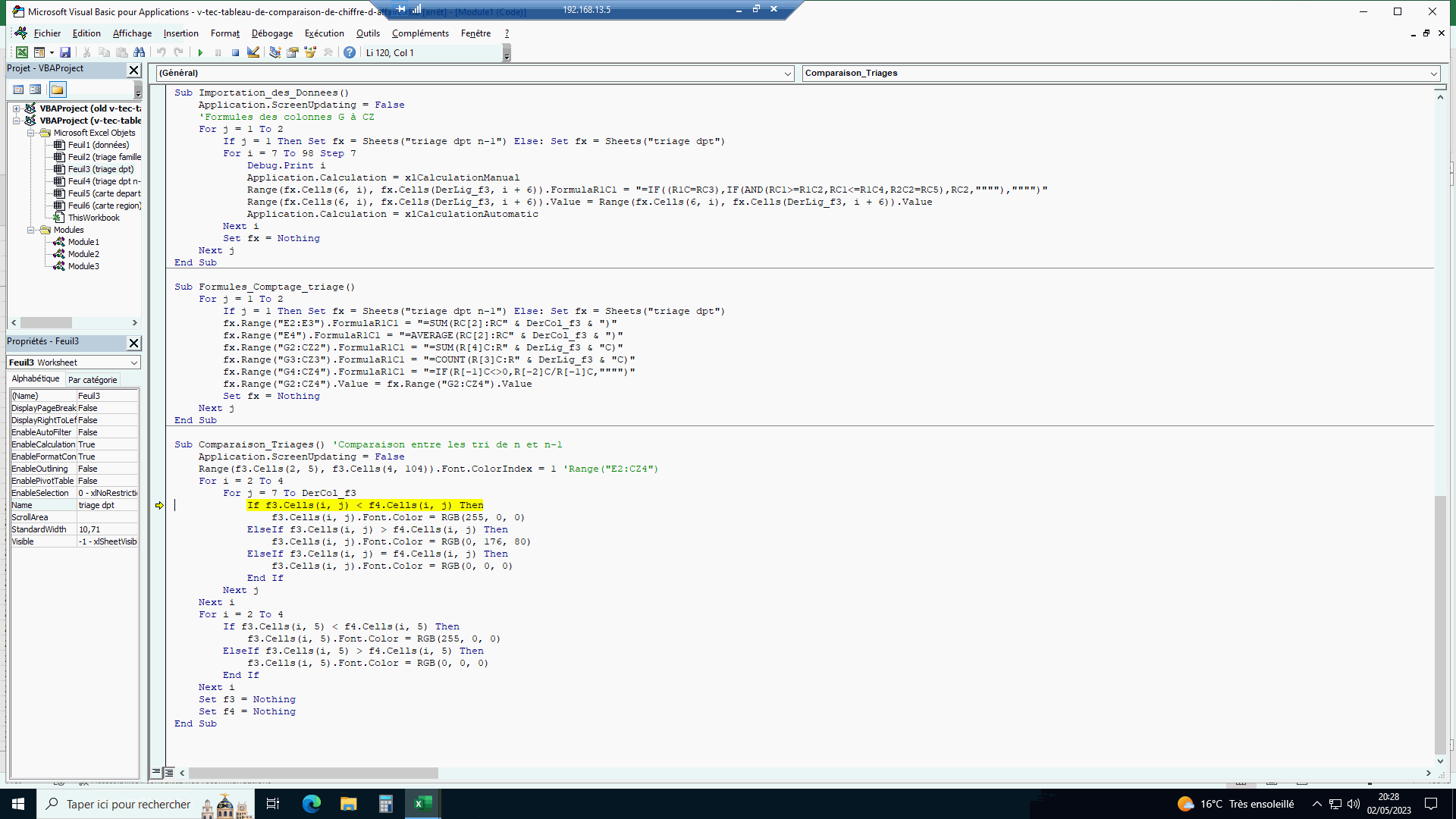Click View Code icon in Project panel
The image size is (1456, 819).
(18, 89)
